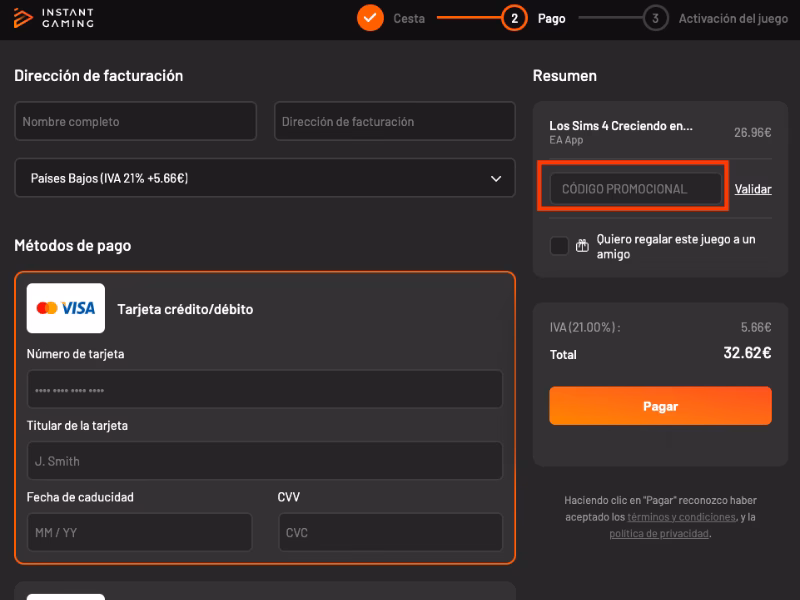Expand country list via chevron arrow
This screenshot has width=800, height=600.
tap(495, 179)
